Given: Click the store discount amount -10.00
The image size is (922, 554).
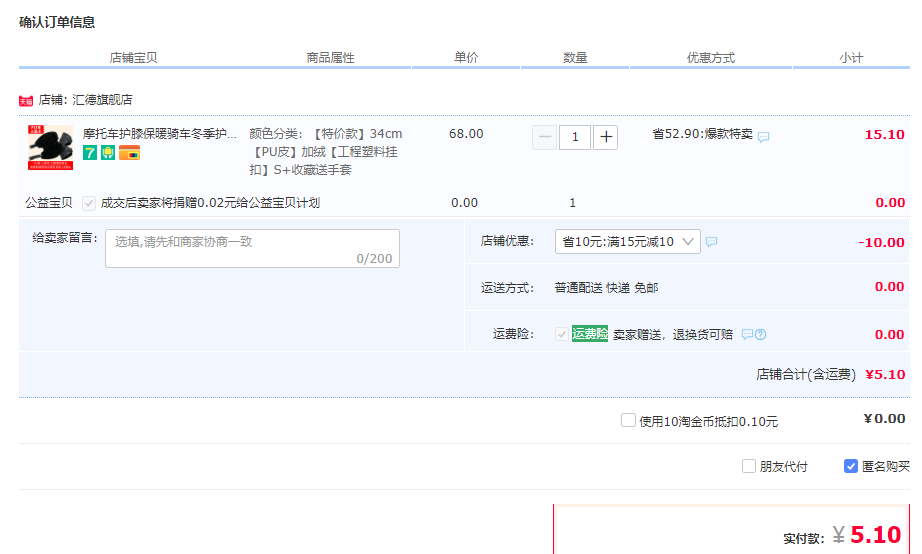Looking at the screenshot, I should pos(881,242).
